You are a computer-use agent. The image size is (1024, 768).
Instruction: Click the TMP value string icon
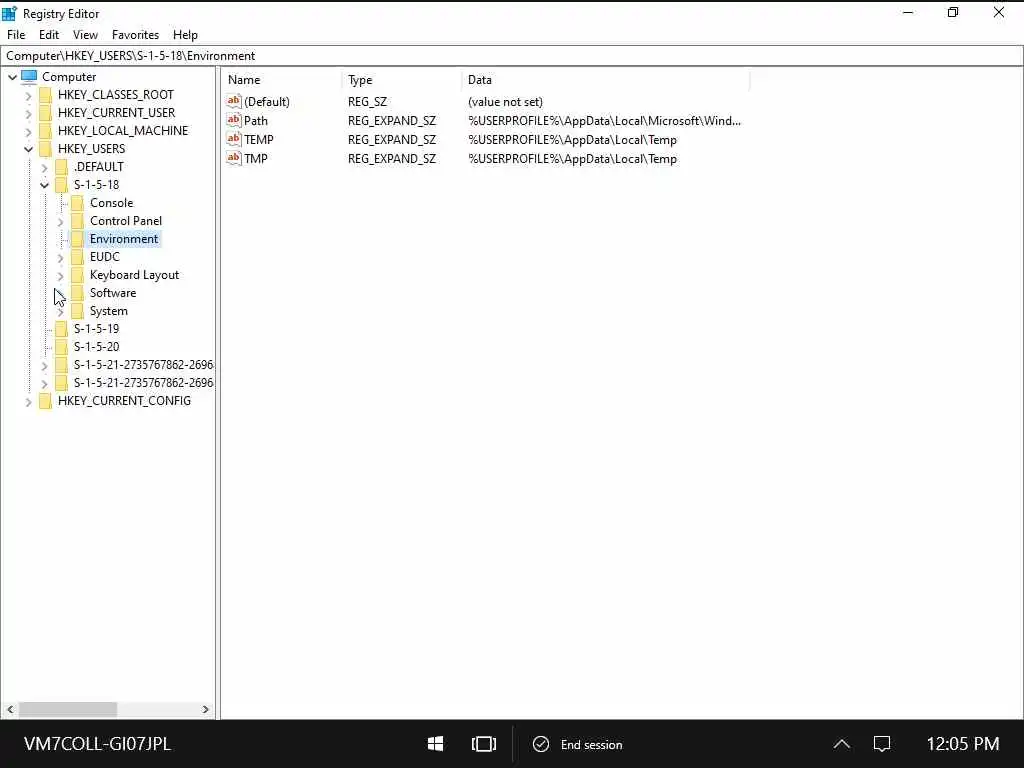[234, 157]
